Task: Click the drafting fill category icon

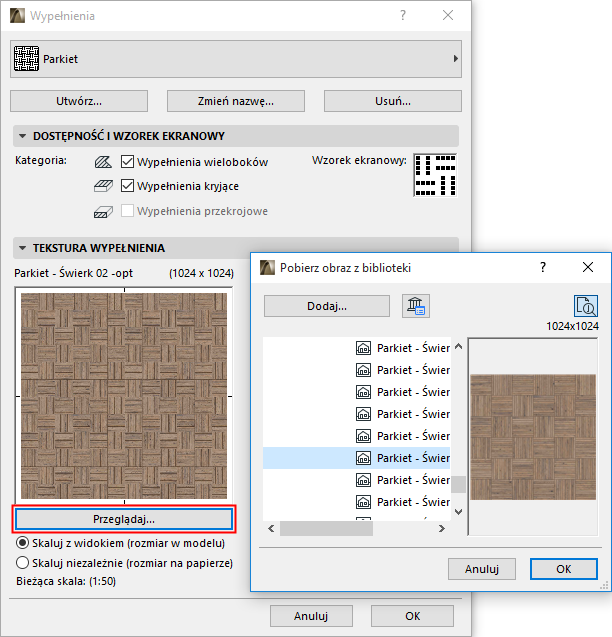Action: pyautogui.click(x=103, y=162)
